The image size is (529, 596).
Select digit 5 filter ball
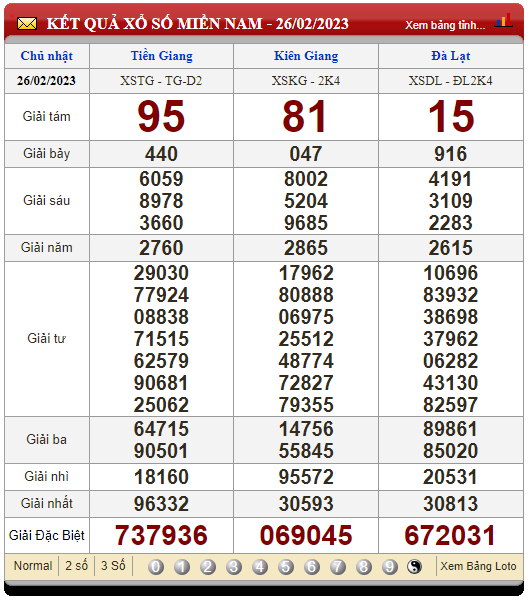286,567
